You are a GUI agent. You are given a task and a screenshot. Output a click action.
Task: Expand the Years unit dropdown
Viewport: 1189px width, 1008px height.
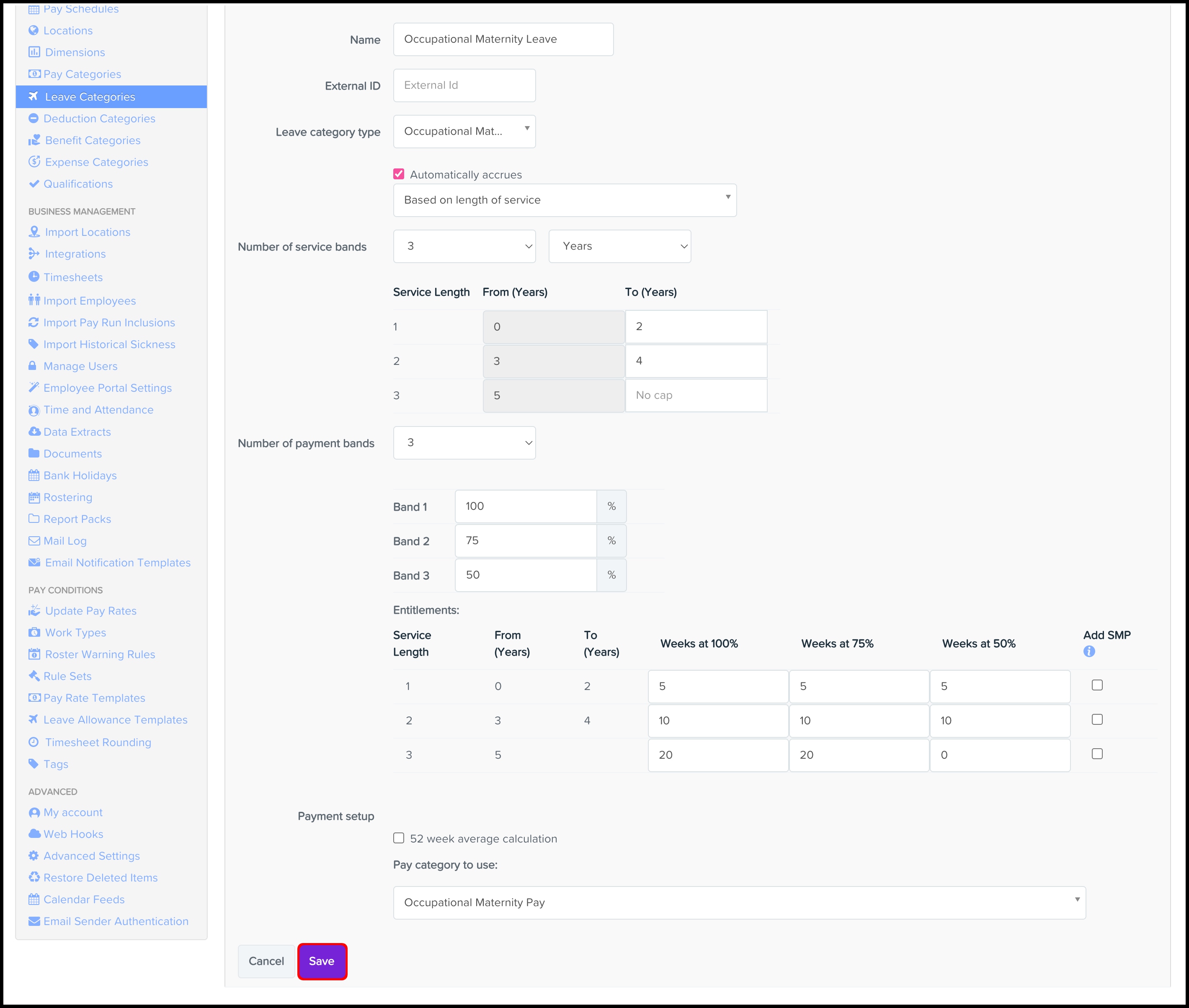point(619,246)
